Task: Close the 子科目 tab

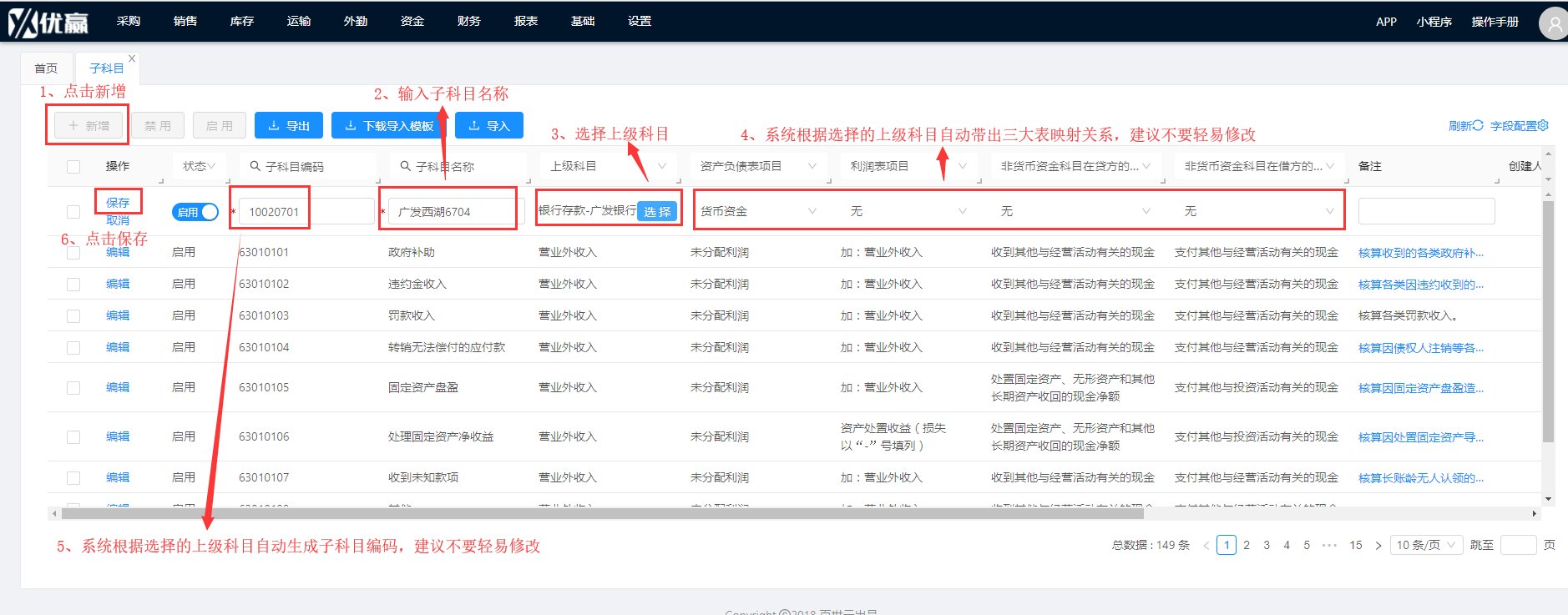Action: 132,58
